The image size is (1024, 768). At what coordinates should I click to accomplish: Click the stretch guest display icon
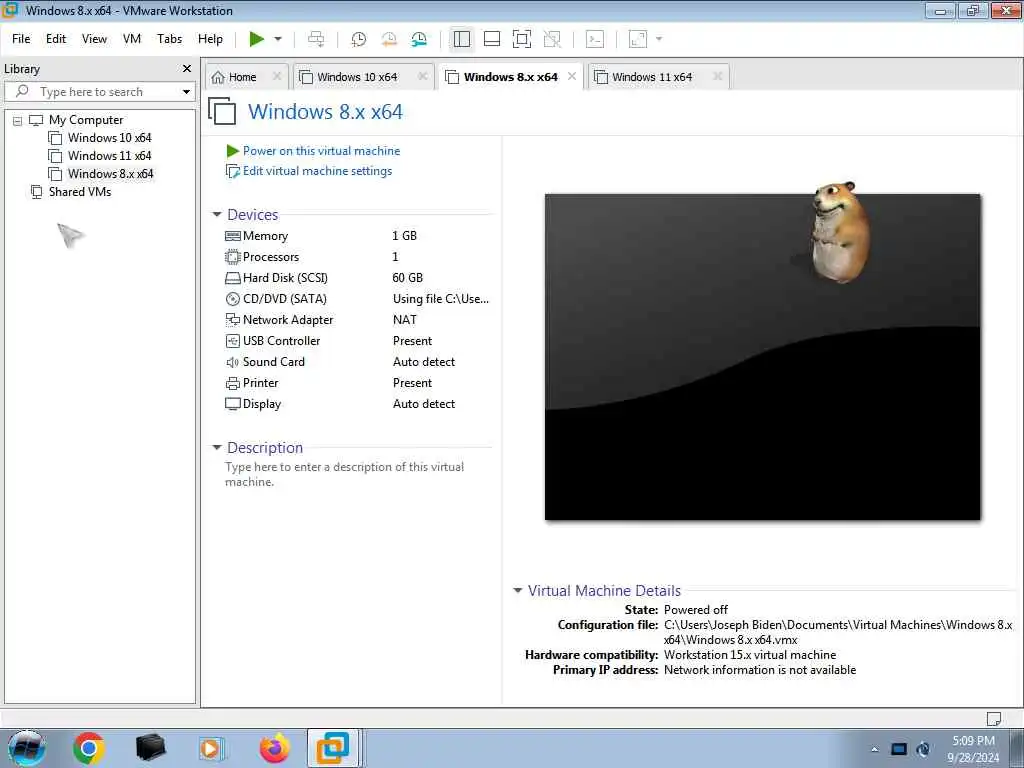coord(638,39)
